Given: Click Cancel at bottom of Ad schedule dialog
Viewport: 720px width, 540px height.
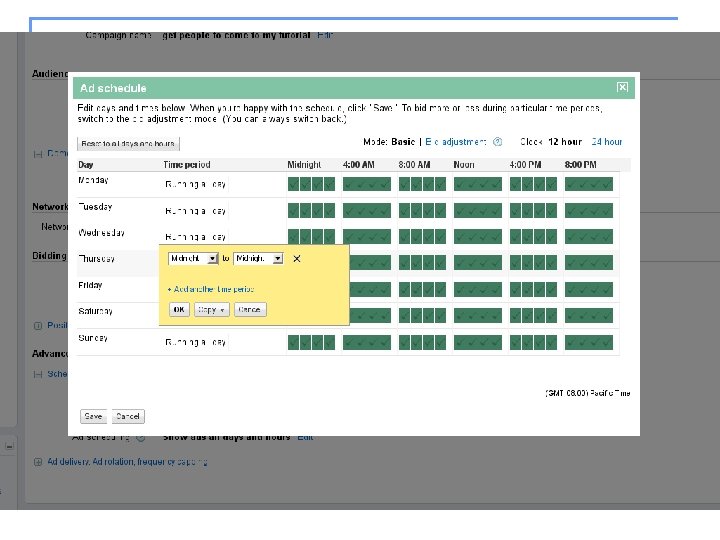Looking at the screenshot, I should pos(128,416).
